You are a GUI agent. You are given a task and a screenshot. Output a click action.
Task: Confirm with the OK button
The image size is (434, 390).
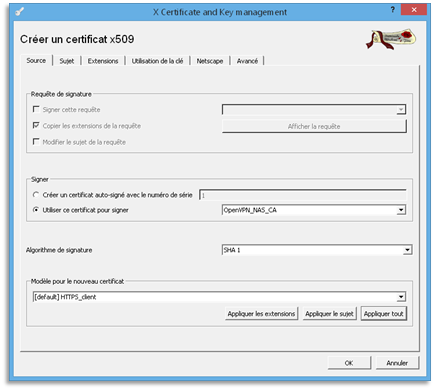pos(349,363)
